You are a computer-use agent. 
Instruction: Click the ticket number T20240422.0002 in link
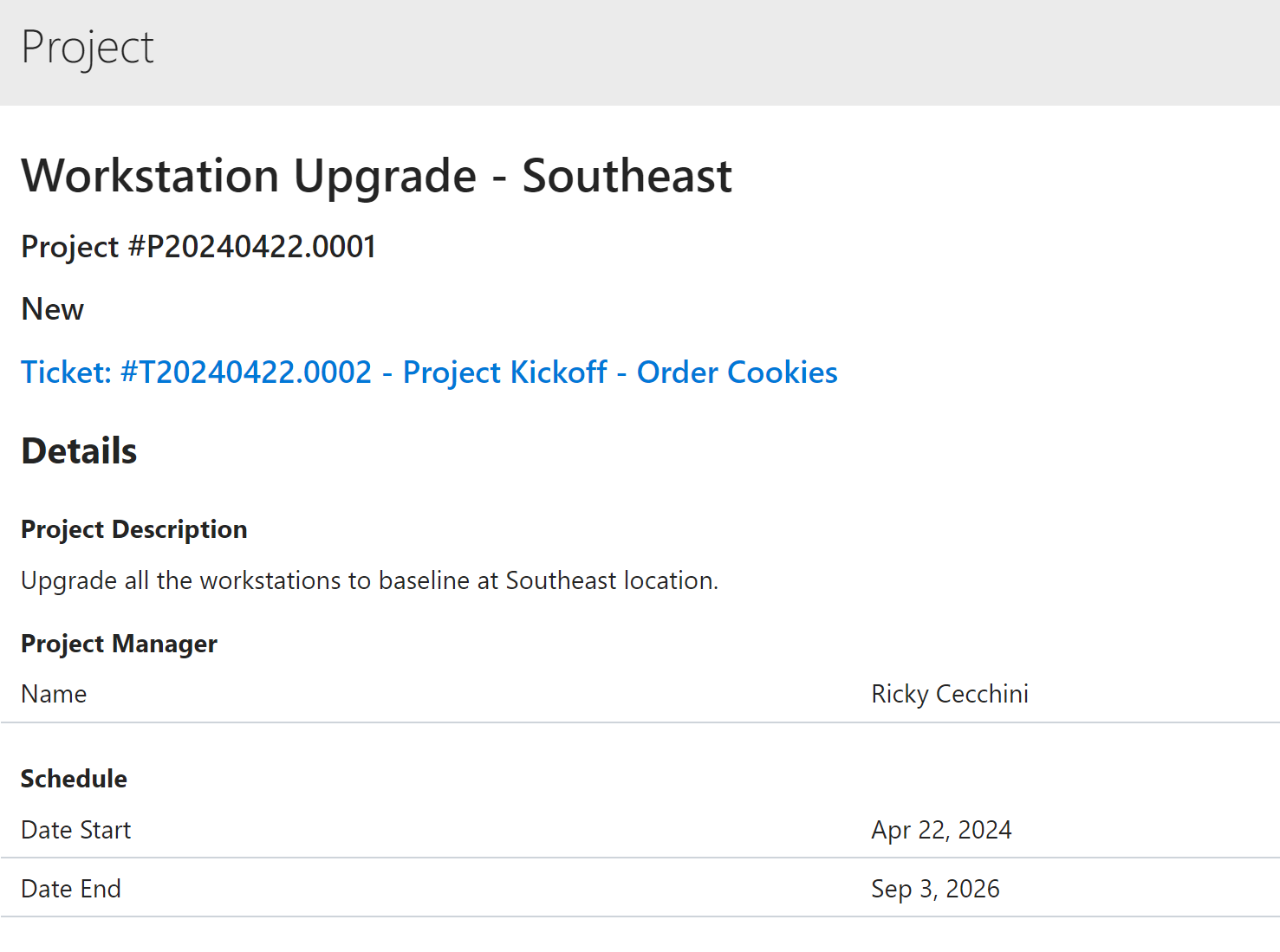click(247, 372)
